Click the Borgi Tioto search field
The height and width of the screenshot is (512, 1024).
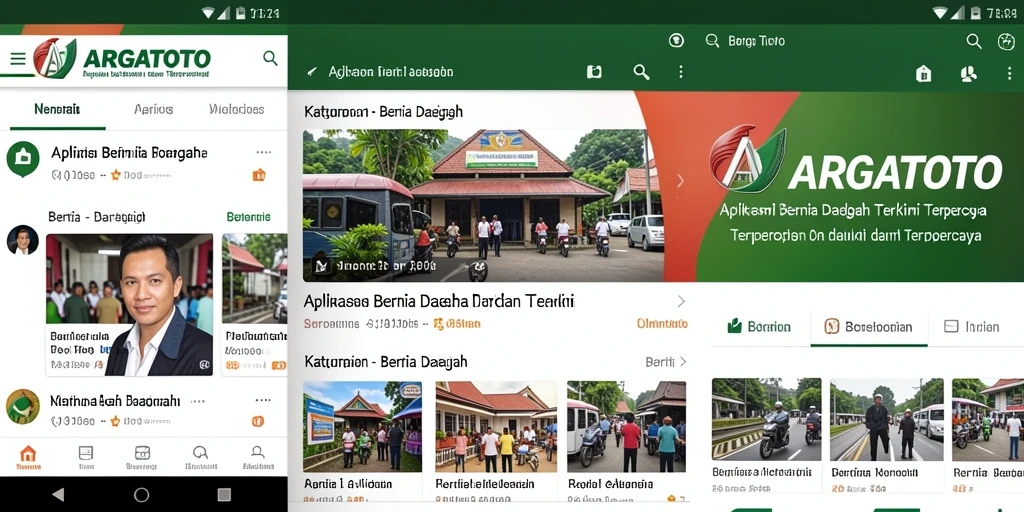click(756, 41)
